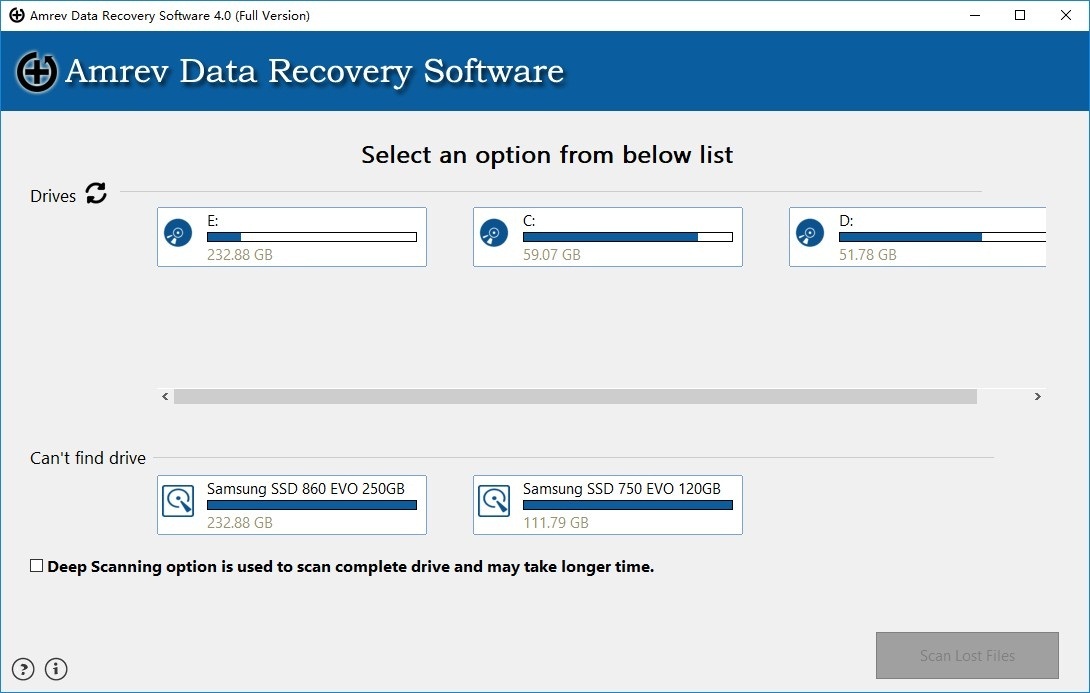Select the C: drive tile

pos(607,237)
